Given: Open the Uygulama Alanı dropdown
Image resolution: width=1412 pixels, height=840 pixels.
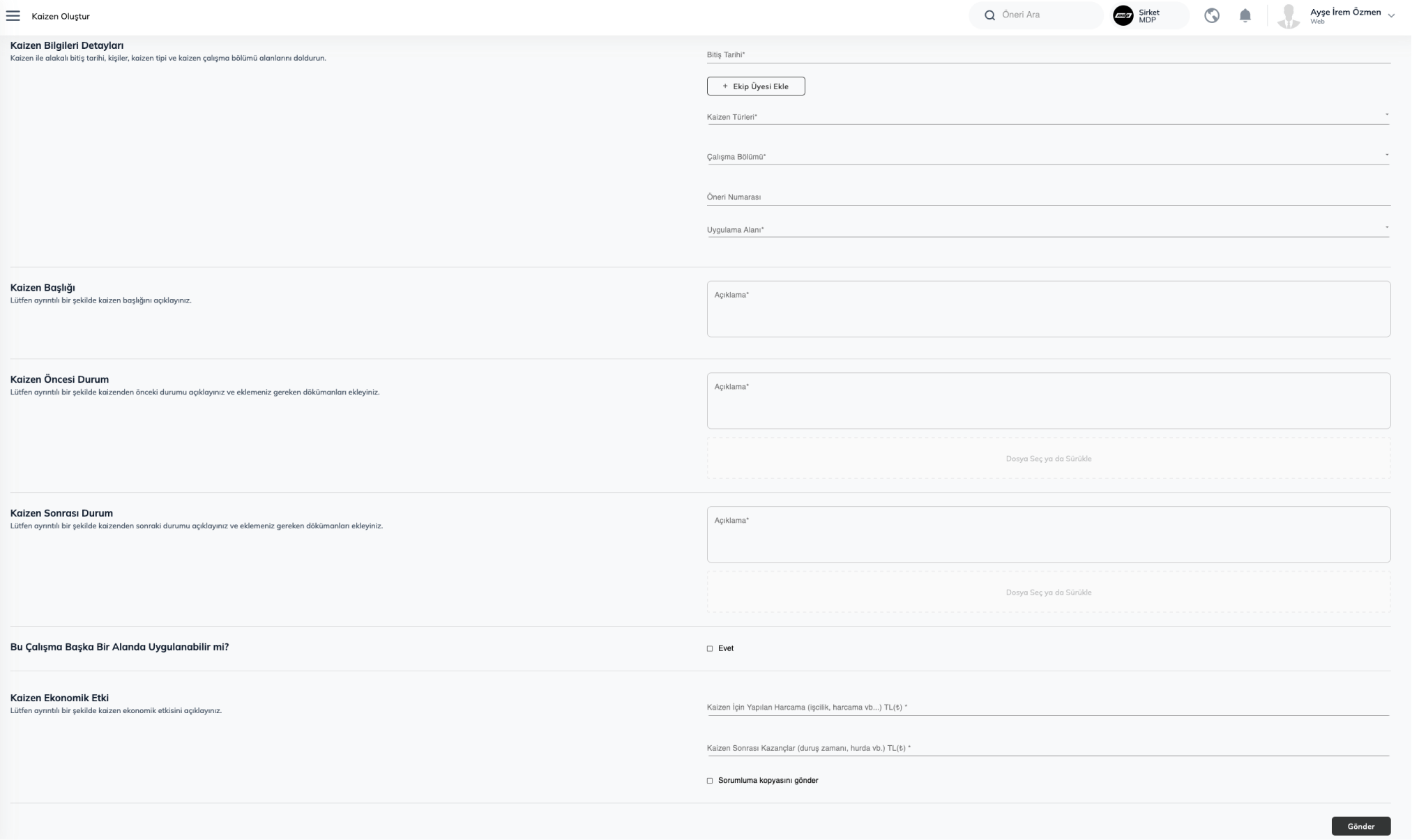Looking at the screenshot, I should point(1047,229).
